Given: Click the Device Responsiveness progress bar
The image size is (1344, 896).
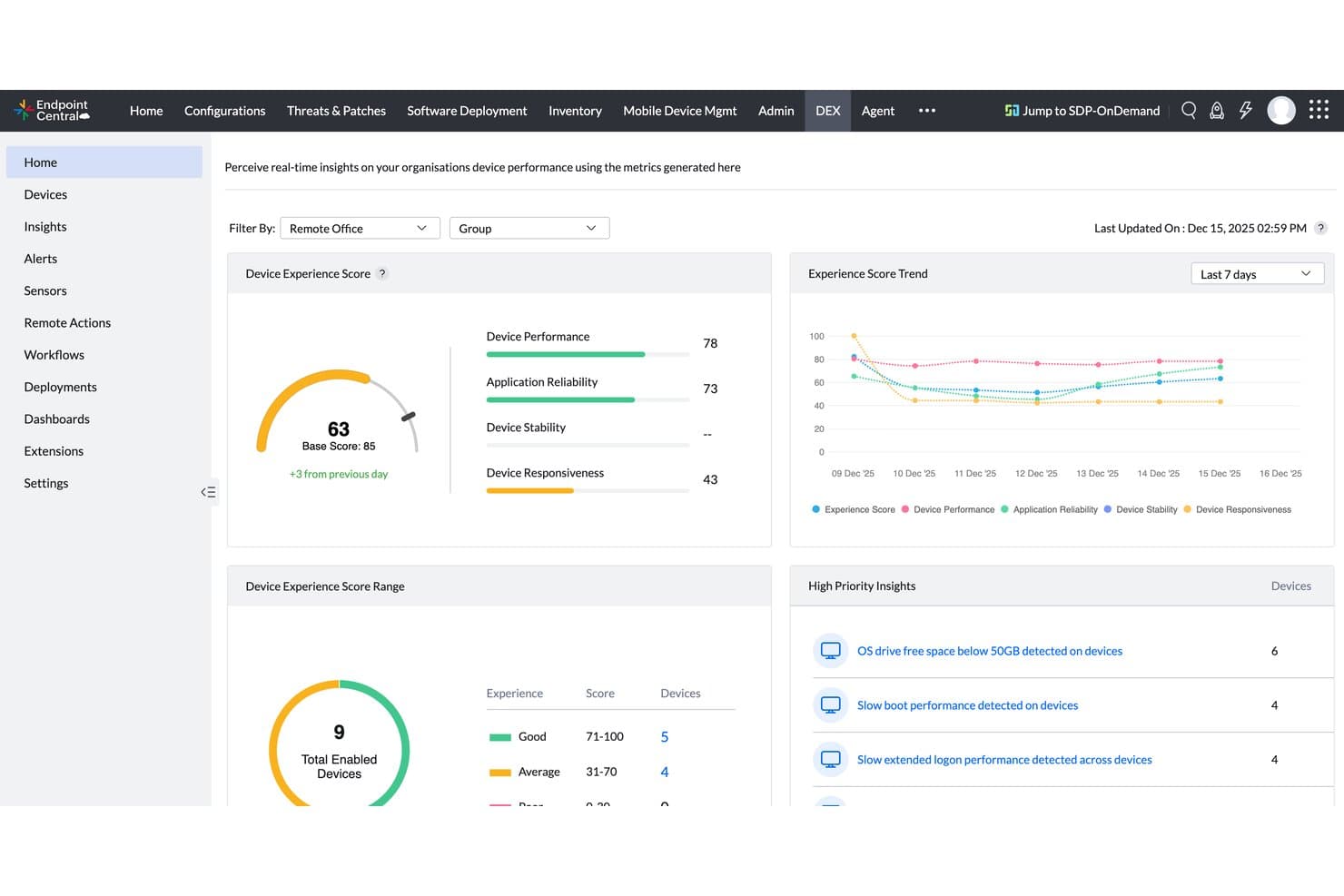Looking at the screenshot, I should tap(588, 490).
